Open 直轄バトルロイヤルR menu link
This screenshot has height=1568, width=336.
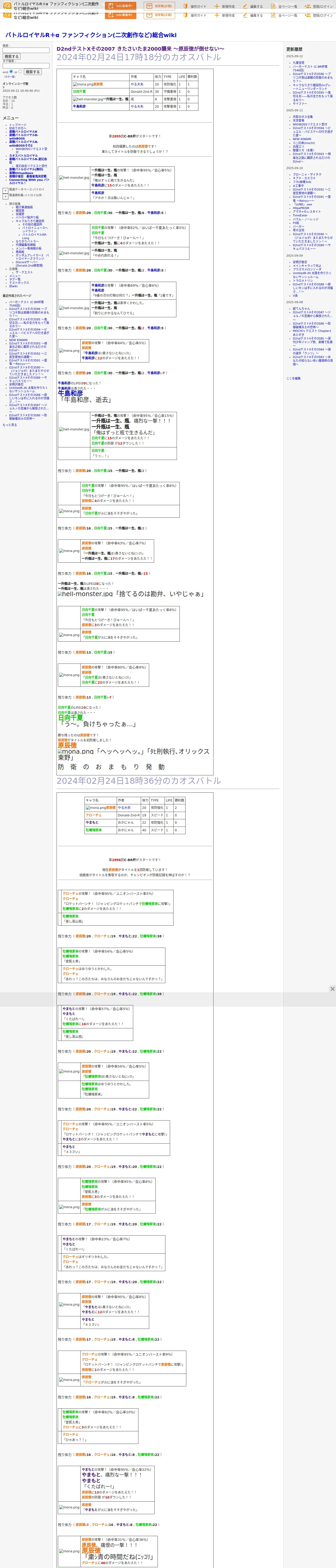(x=23, y=131)
